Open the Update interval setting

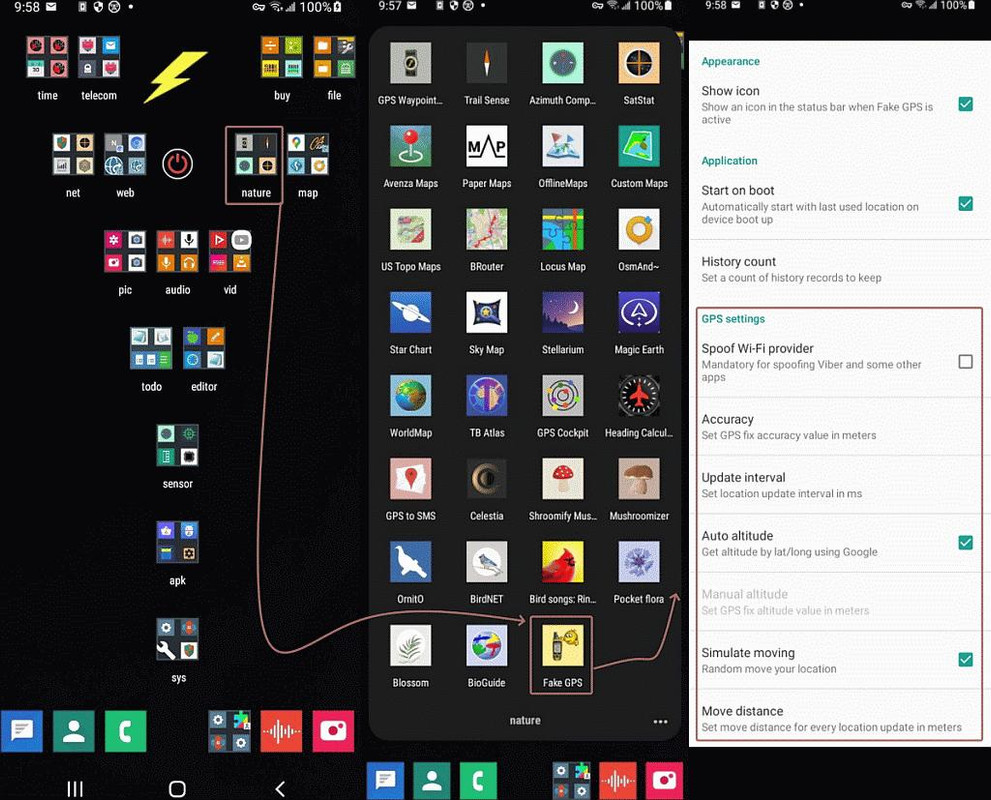click(839, 485)
